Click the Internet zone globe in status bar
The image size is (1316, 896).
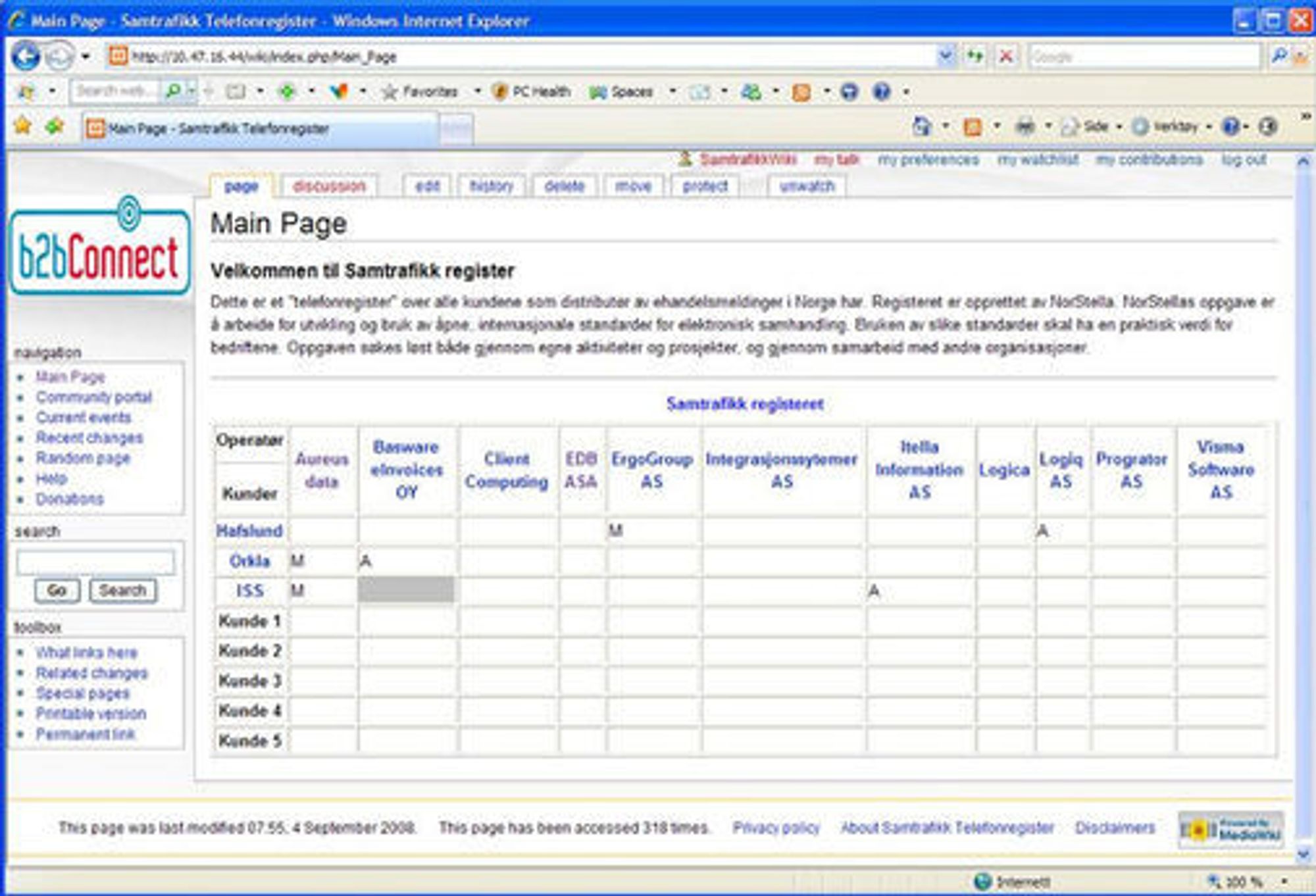point(982,881)
